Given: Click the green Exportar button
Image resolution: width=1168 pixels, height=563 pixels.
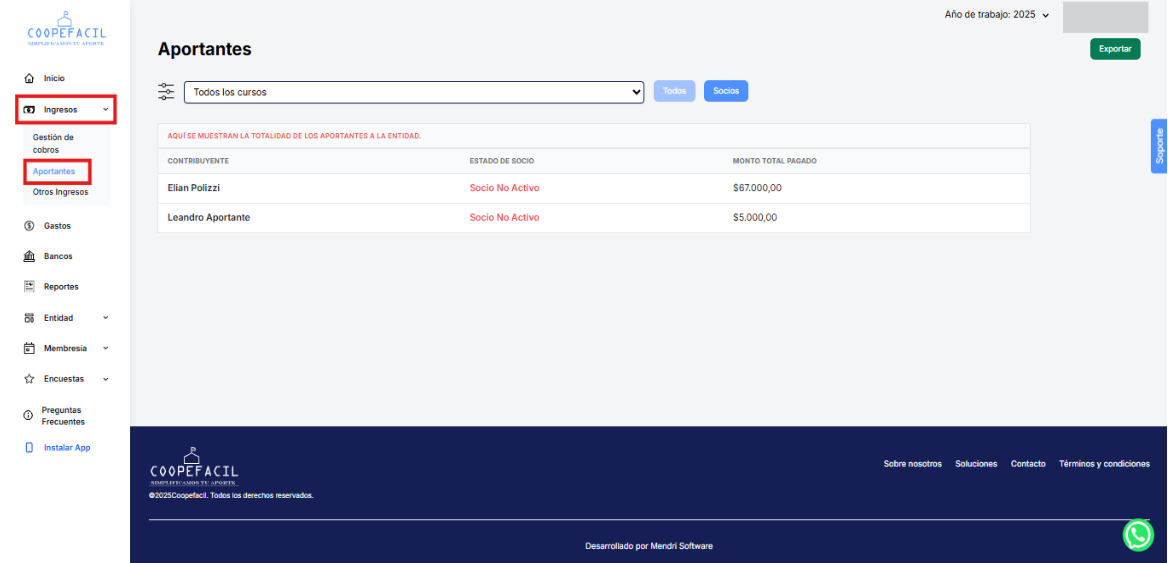Looking at the screenshot, I should click(x=1115, y=49).
